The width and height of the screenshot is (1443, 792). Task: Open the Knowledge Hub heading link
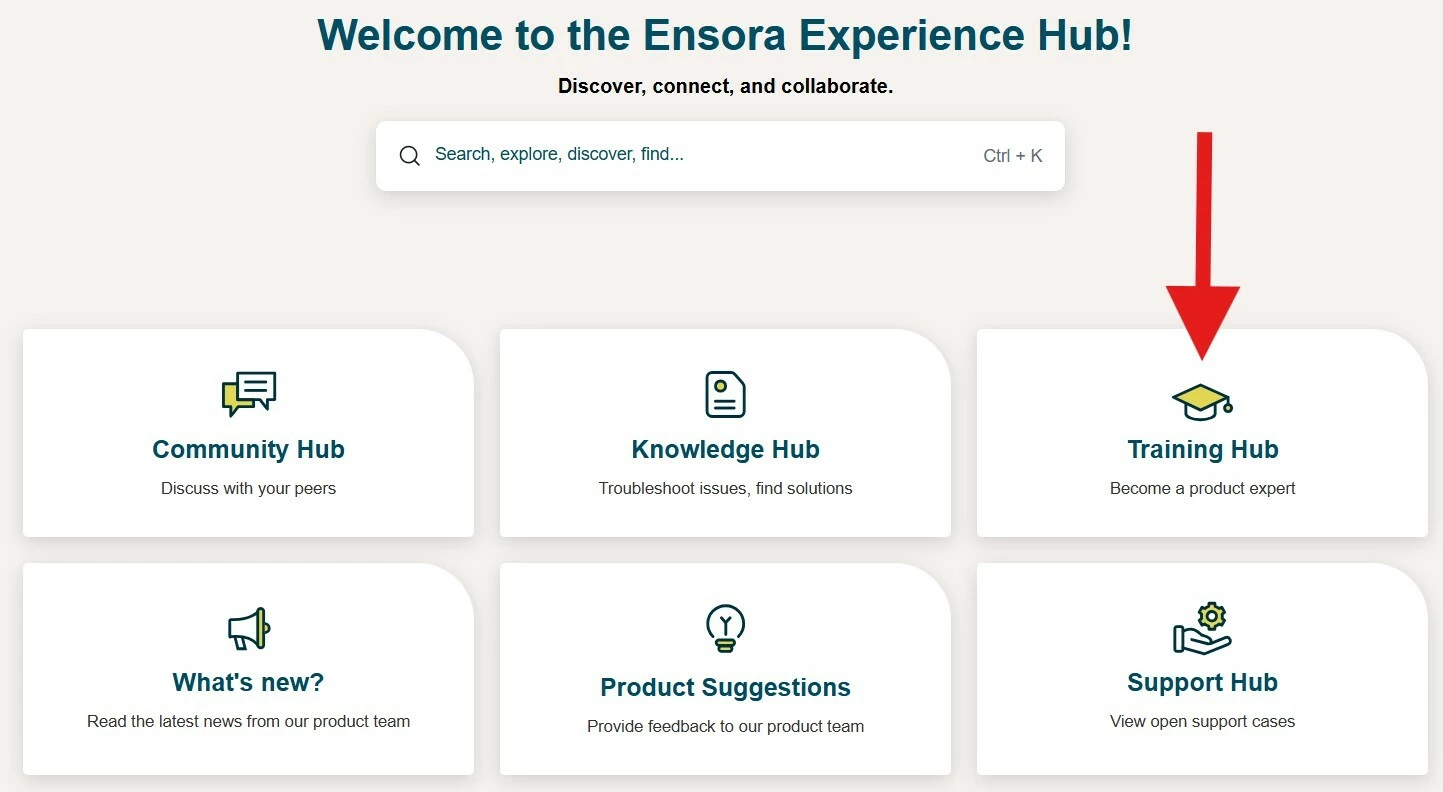(725, 450)
